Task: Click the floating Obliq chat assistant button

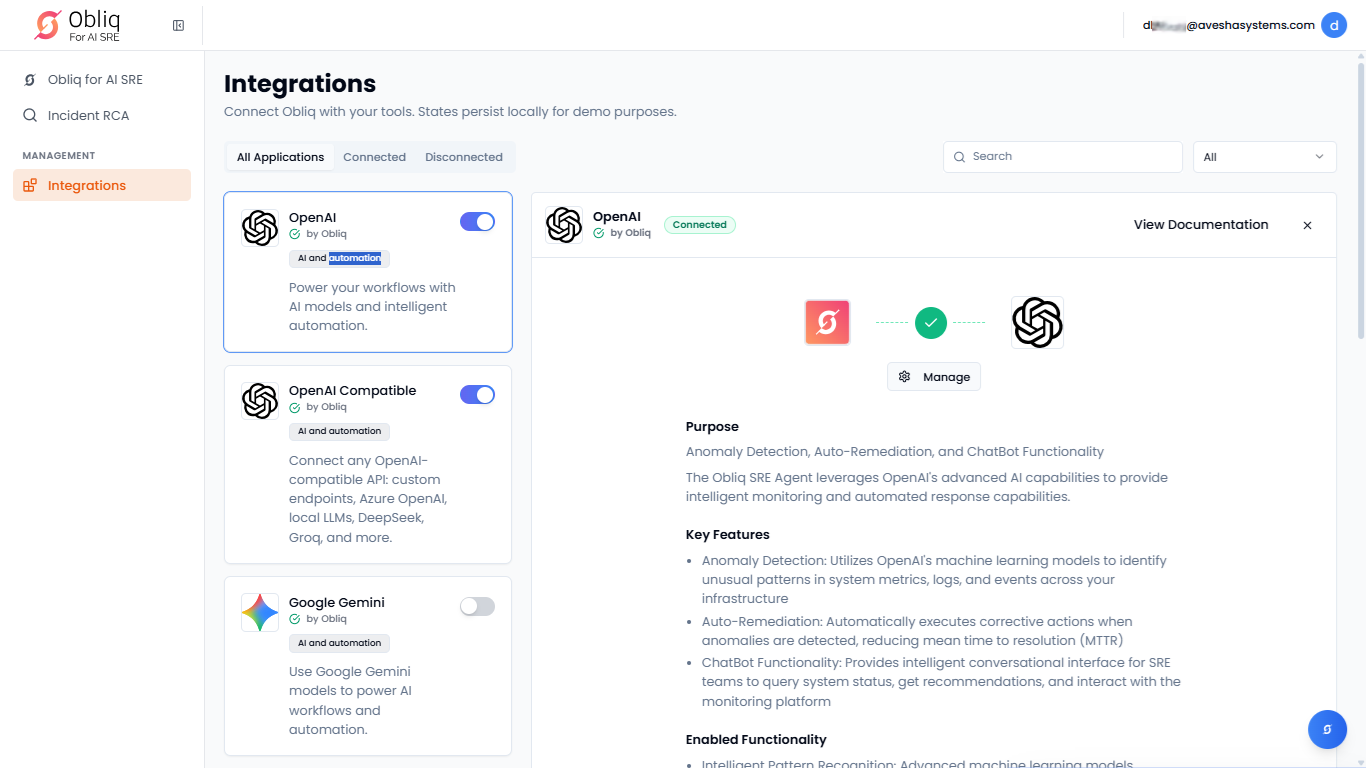Action: coord(1327,729)
